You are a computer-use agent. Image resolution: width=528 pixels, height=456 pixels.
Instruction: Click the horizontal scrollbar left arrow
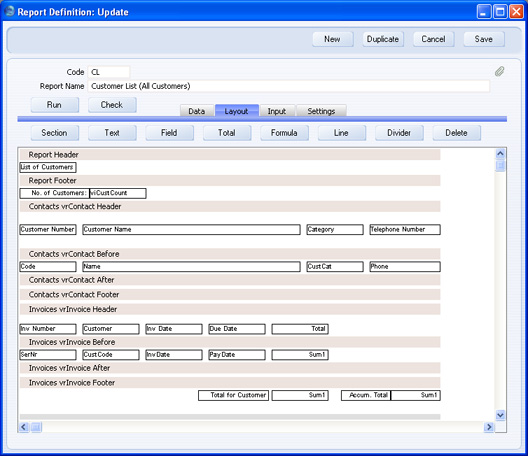(23, 427)
